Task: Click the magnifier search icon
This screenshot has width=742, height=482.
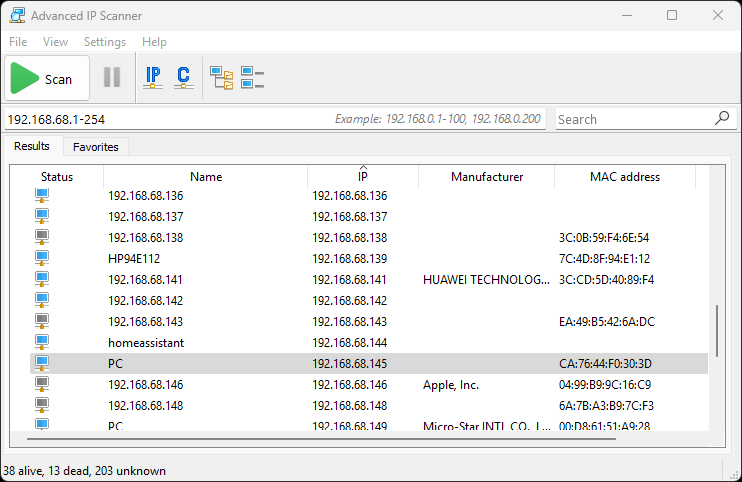Action: [723, 118]
